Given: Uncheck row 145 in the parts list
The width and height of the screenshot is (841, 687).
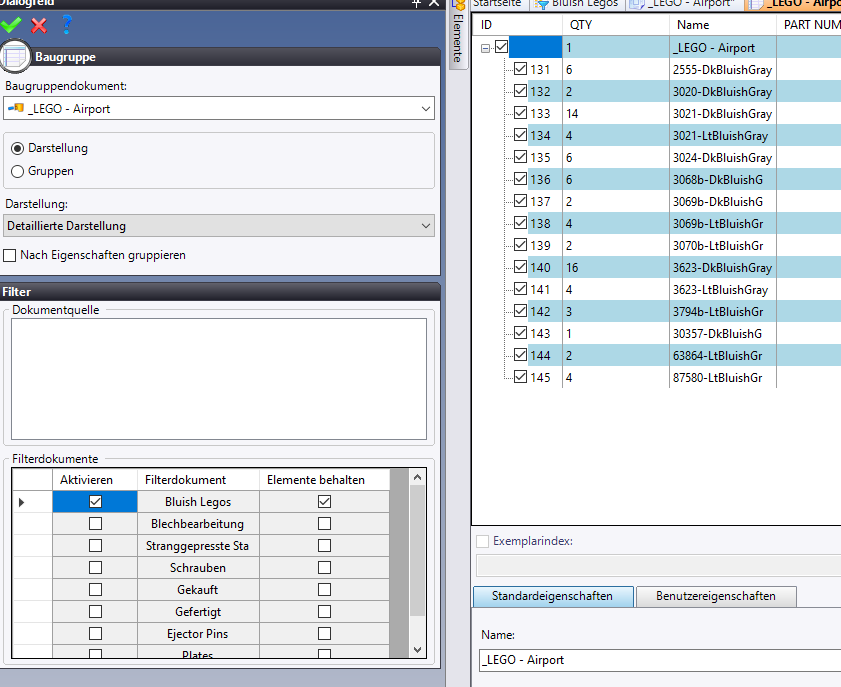Looking at the screenshot, I should [520, 376].
